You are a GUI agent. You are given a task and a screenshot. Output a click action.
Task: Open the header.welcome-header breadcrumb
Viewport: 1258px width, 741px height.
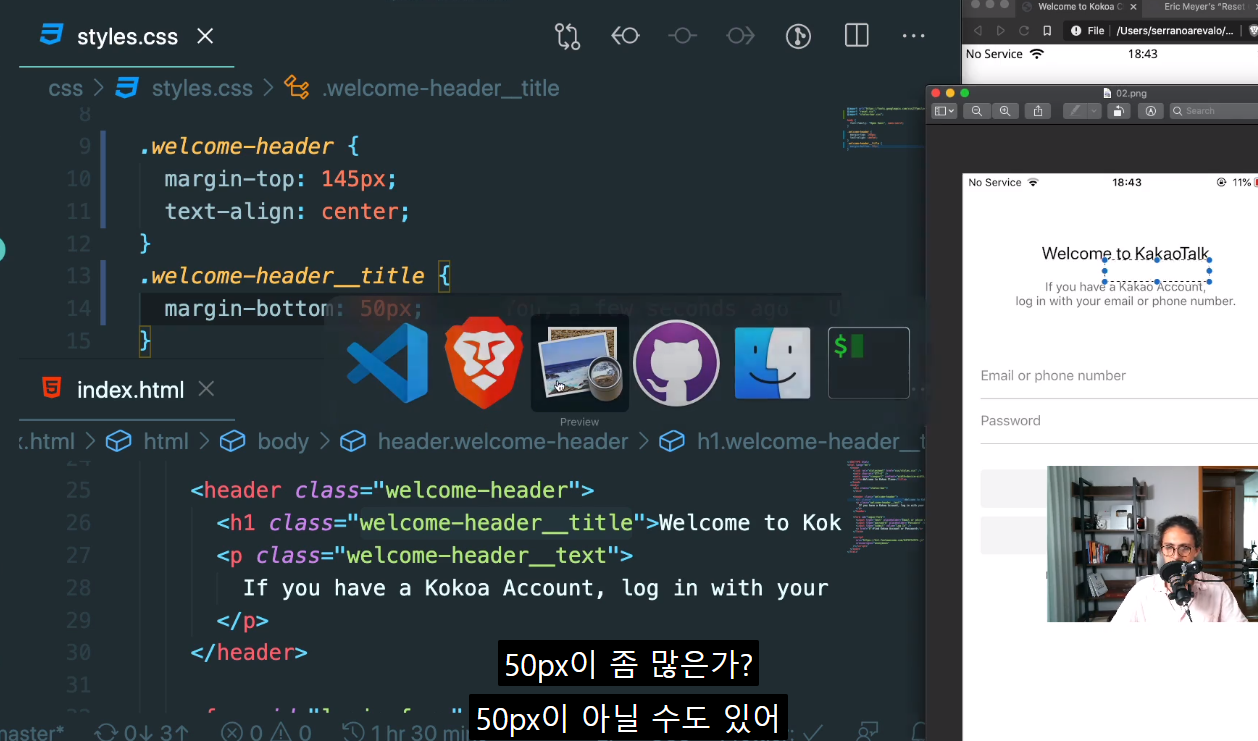click(503, 441)
